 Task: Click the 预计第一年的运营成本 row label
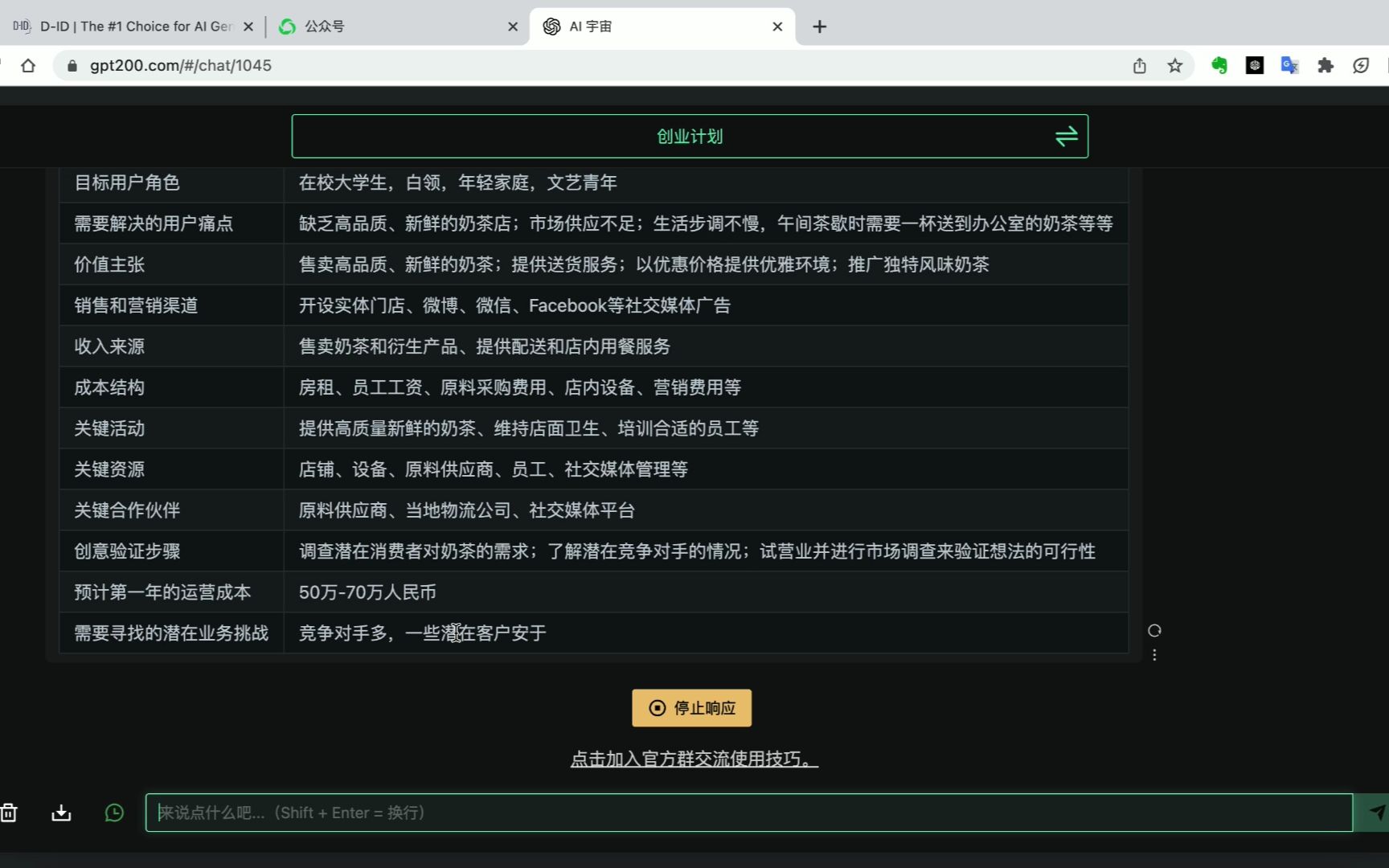(162, 592)
